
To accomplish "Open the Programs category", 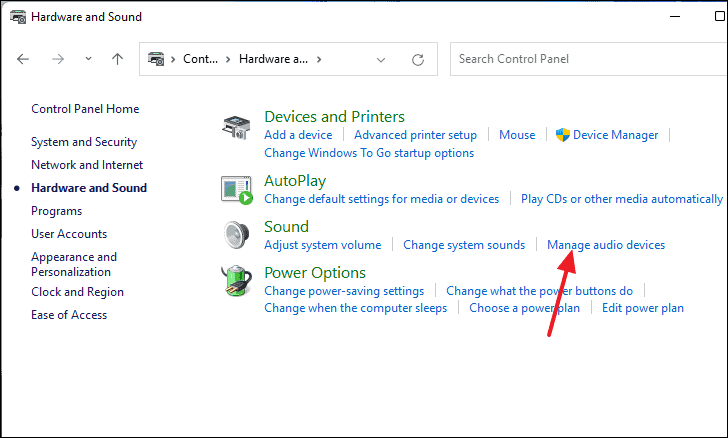I will tap(56, 211).
